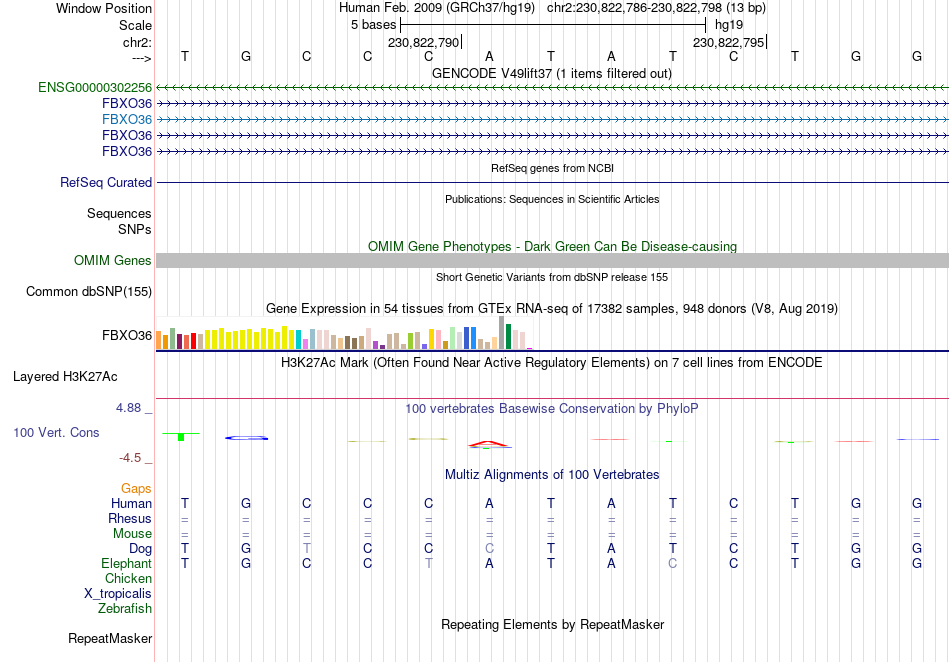Open the RefSeq Curated track label
Image resolution: width=950 pixels, height=662 pixels.
pos(106,182)
